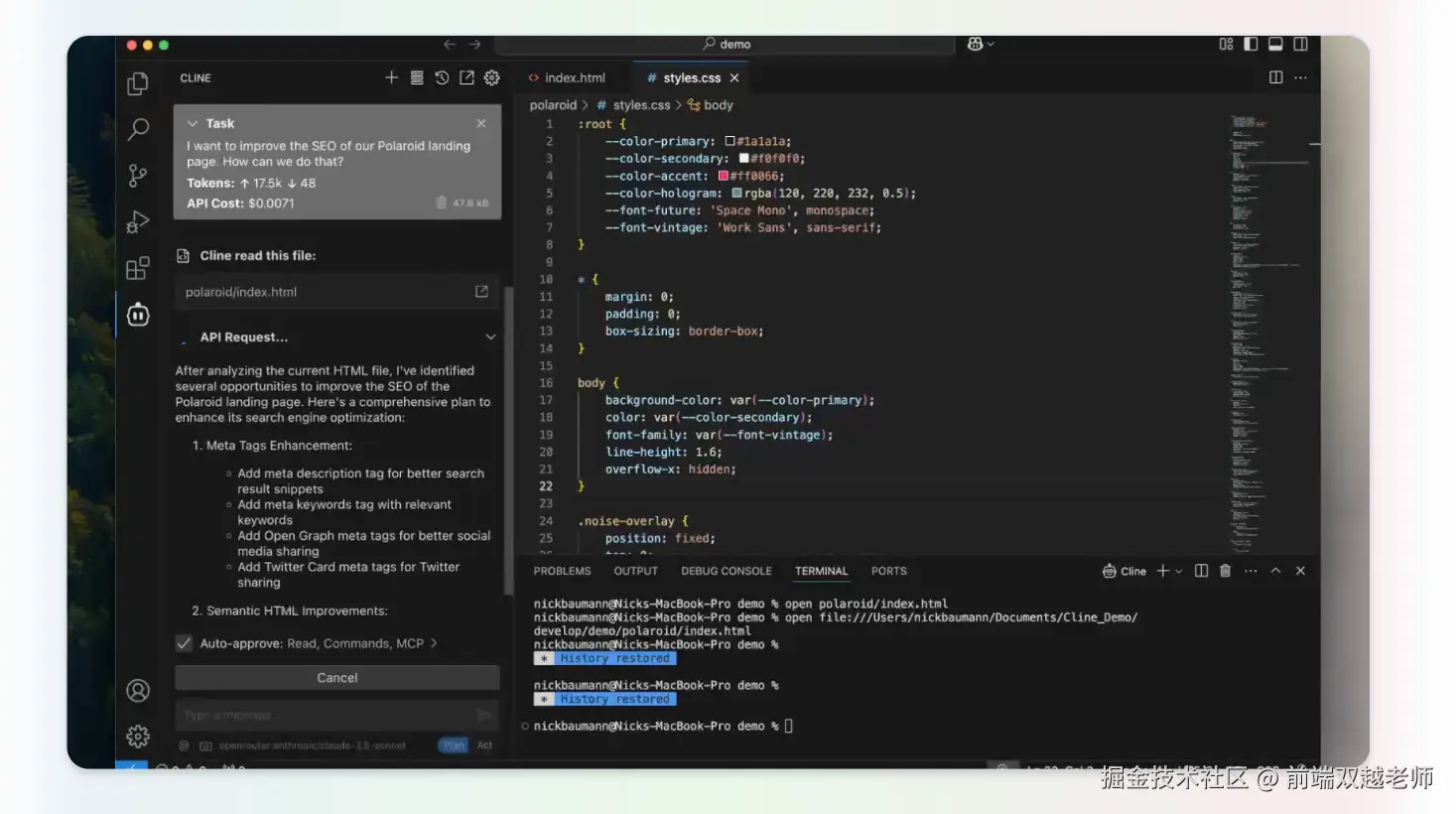The height and width of the screenshot is (814, 1456).
Task: Open editor More Actions ellipsis
Action: (1300, 77)
